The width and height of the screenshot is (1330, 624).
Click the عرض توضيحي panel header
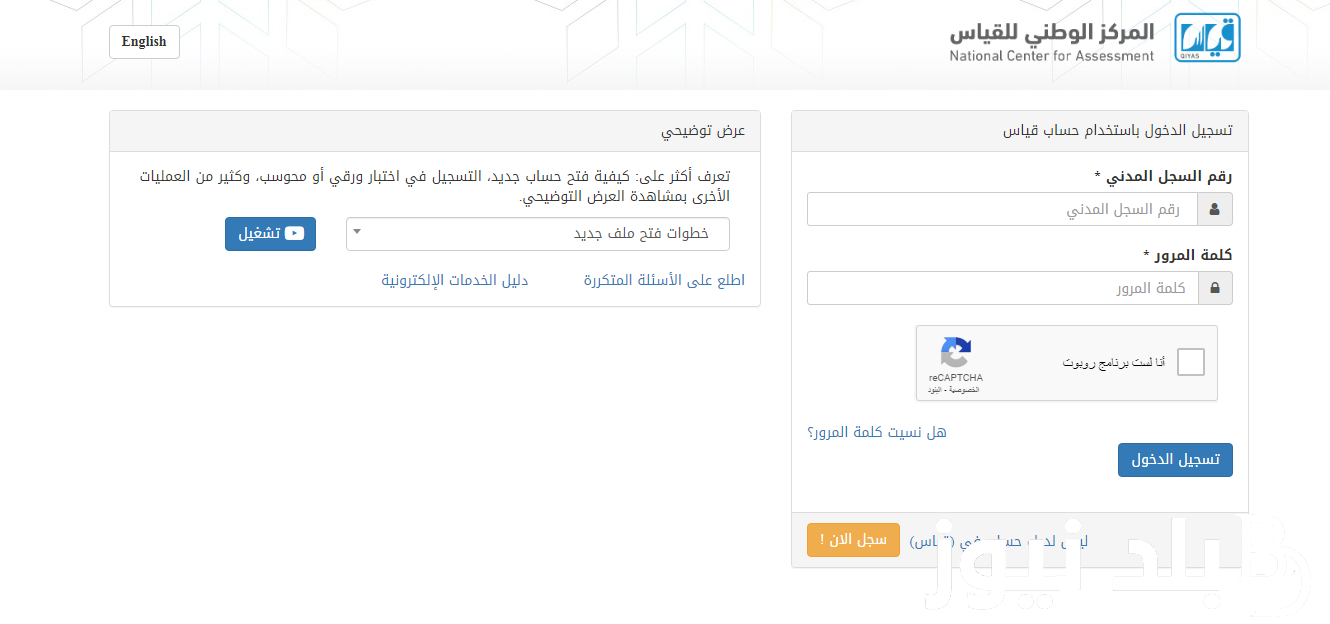435,131
